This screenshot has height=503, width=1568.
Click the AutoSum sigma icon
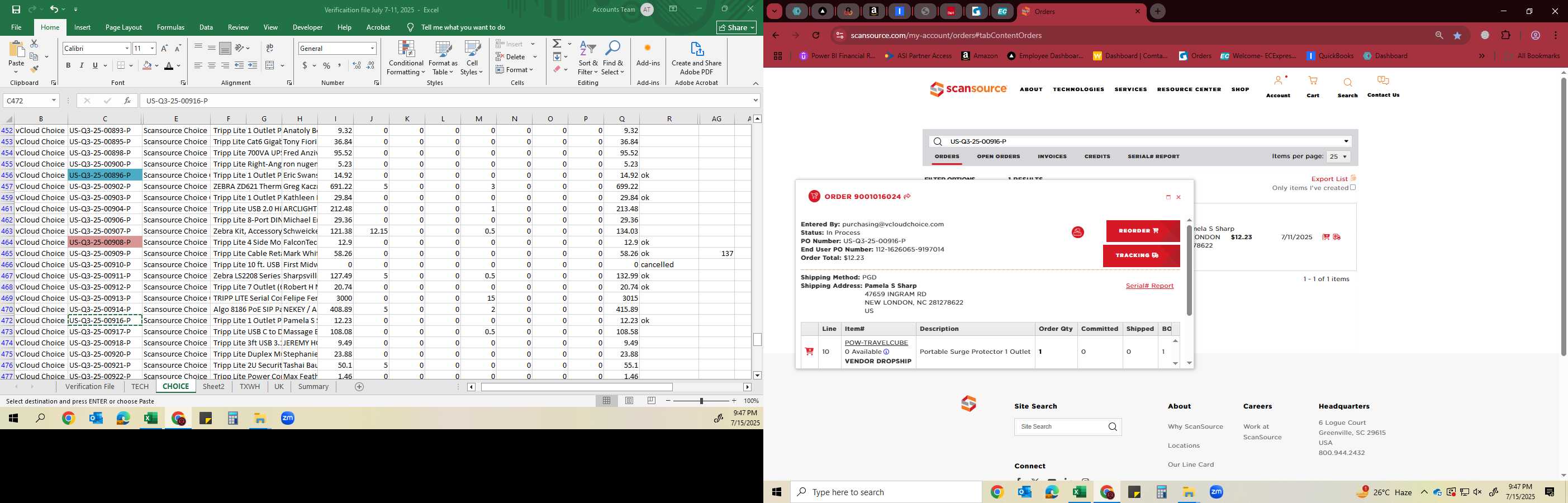[x=557, y=44]
